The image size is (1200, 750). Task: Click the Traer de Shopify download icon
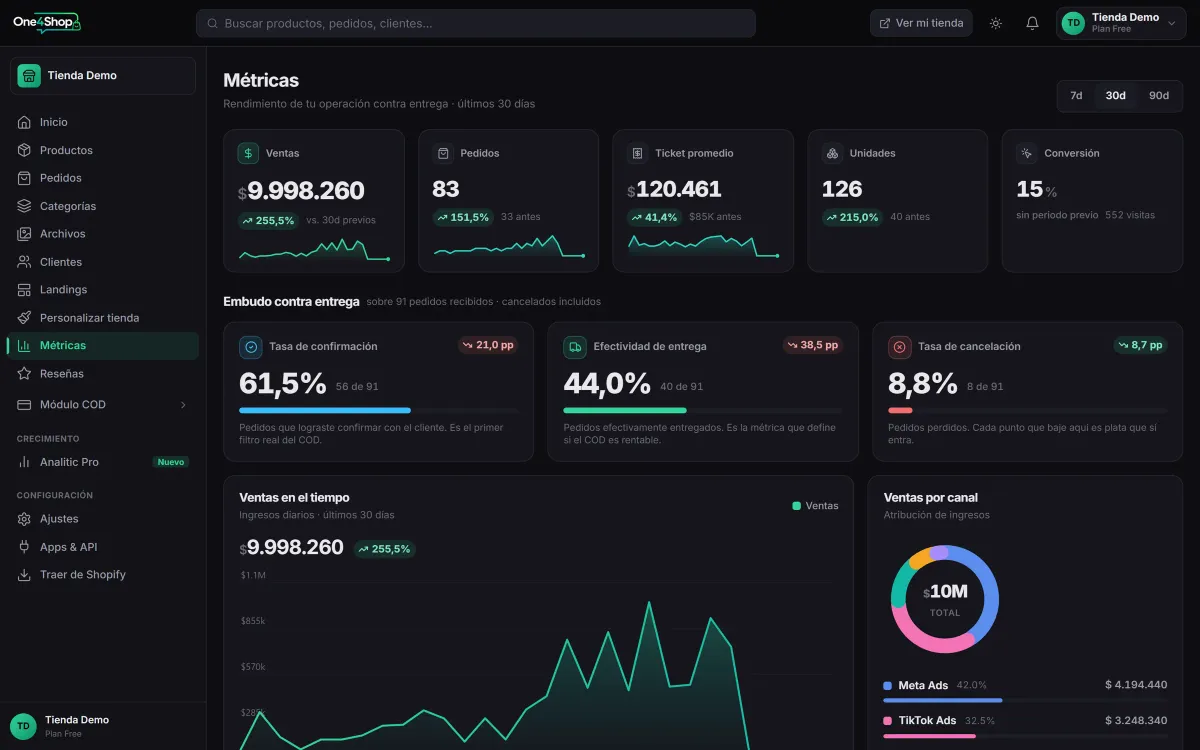click(24, 575)
